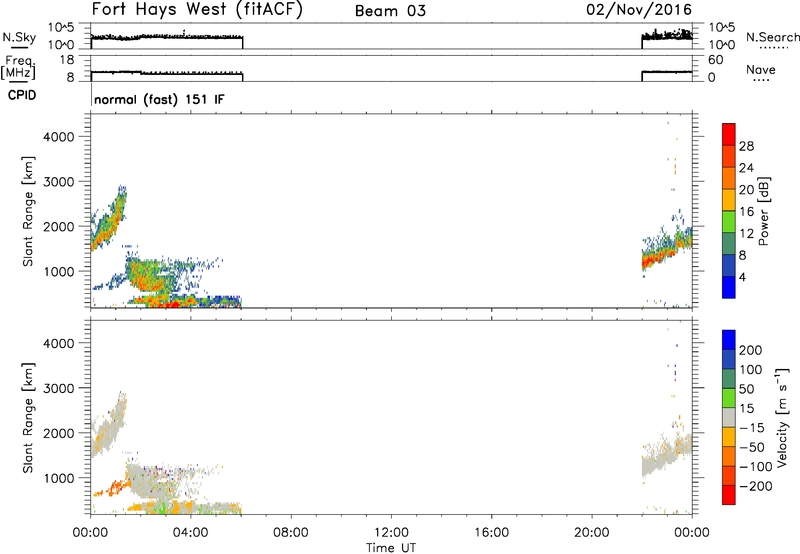800x554 pixels.
Task: Click power scale value '24'
Action: pos(746,168)
